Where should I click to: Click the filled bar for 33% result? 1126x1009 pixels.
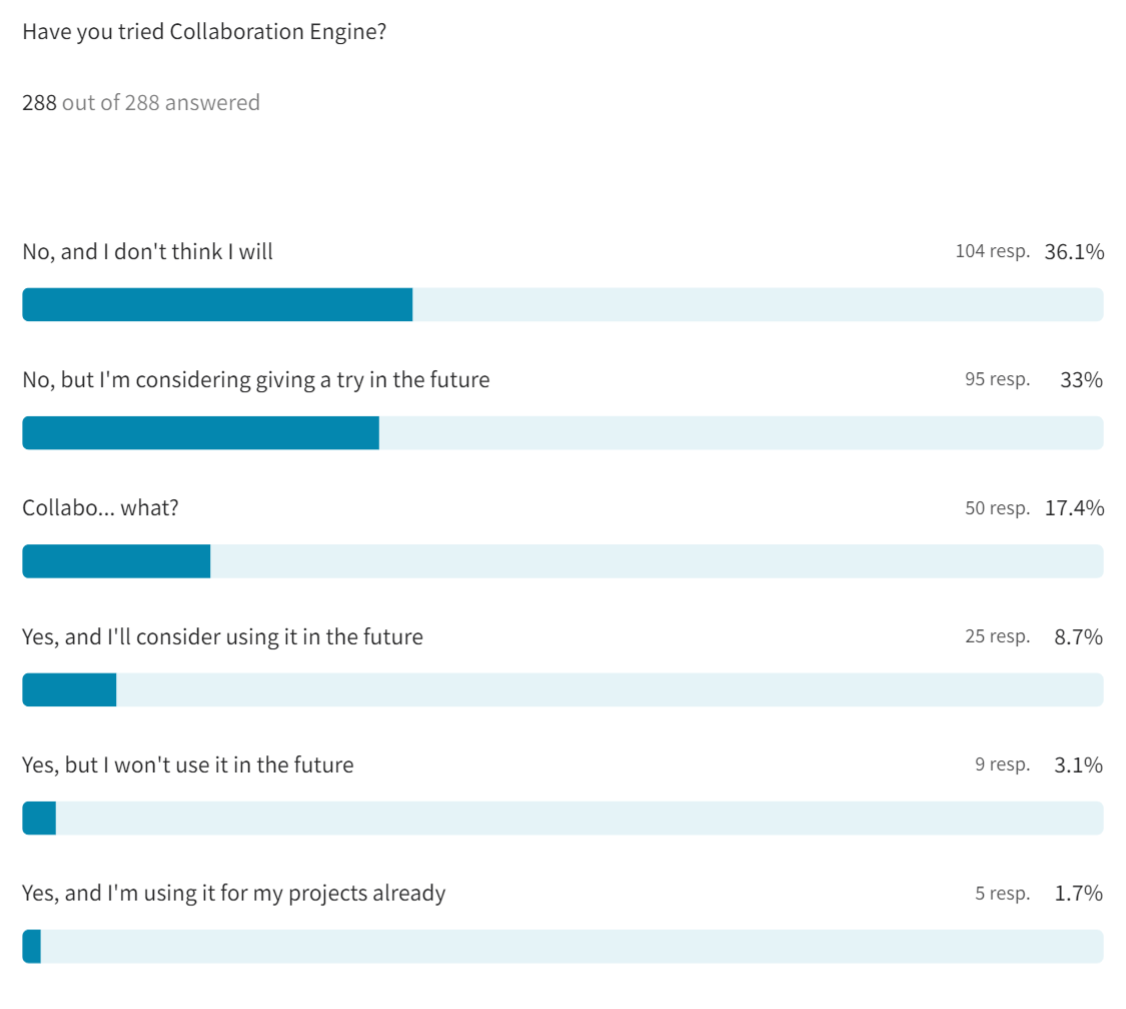200,433
